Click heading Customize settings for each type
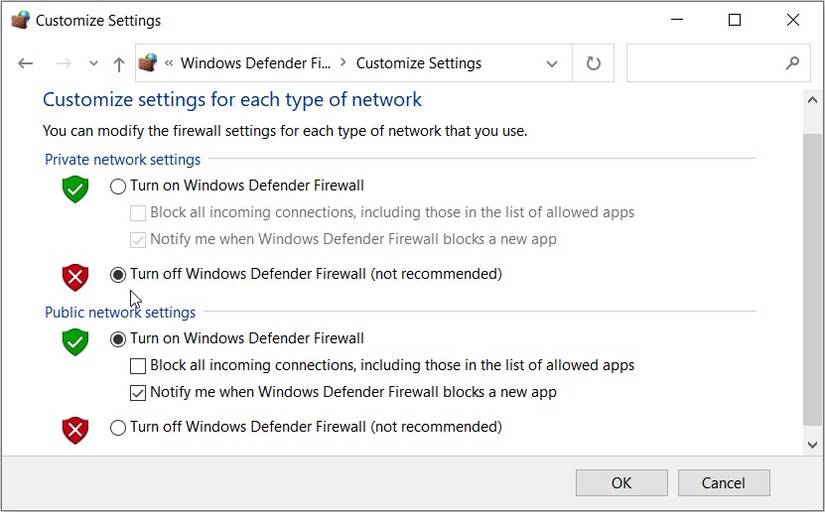The height and width of the screenshot is (512, 825). click(232, 99)
